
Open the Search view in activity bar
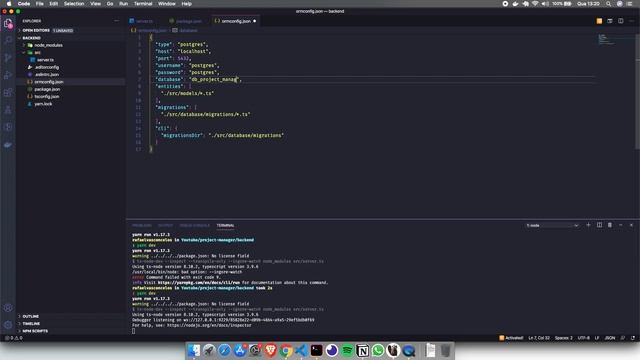point(8,40)
